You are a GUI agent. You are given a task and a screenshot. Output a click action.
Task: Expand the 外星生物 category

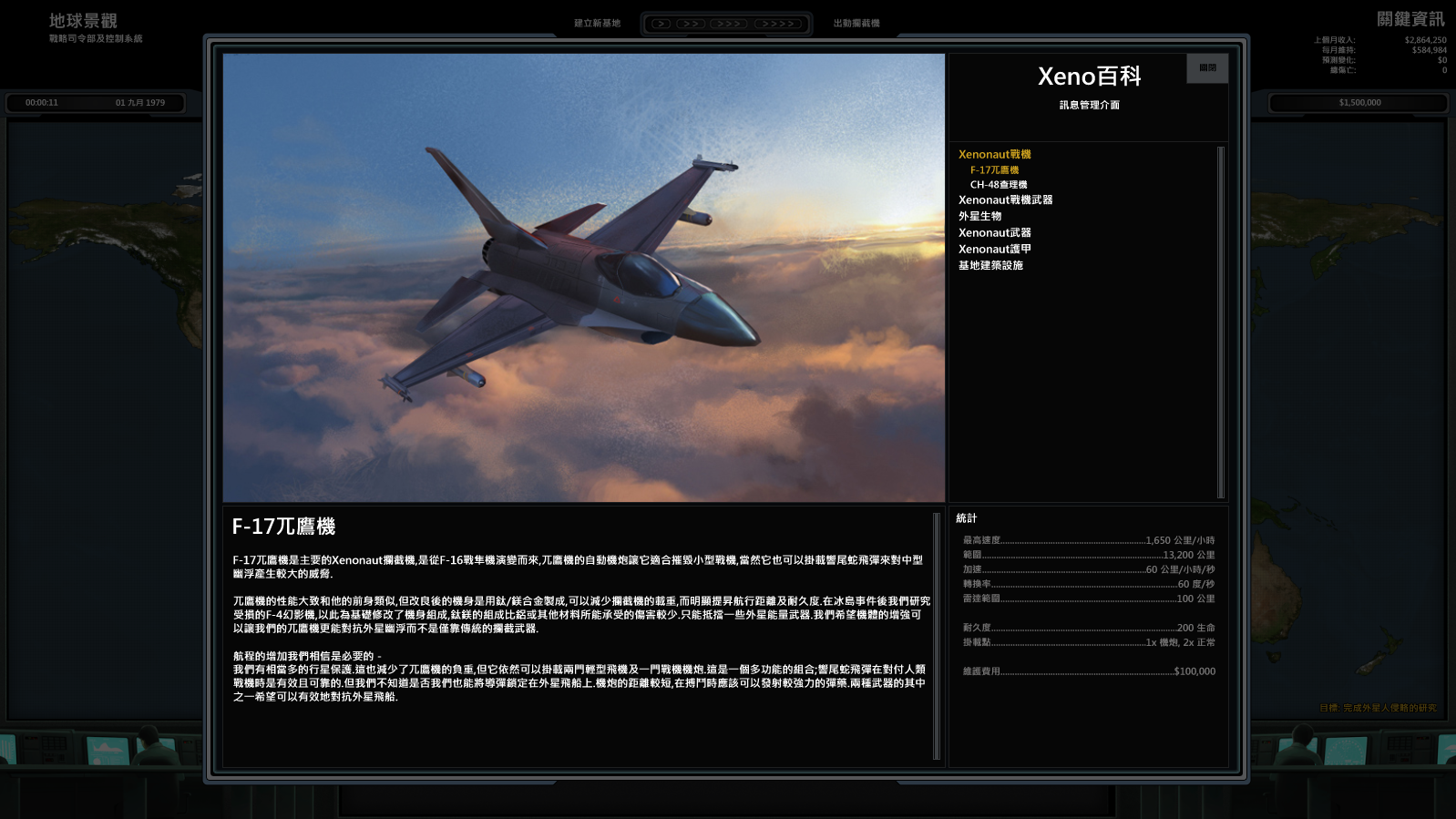pos(979,217)
